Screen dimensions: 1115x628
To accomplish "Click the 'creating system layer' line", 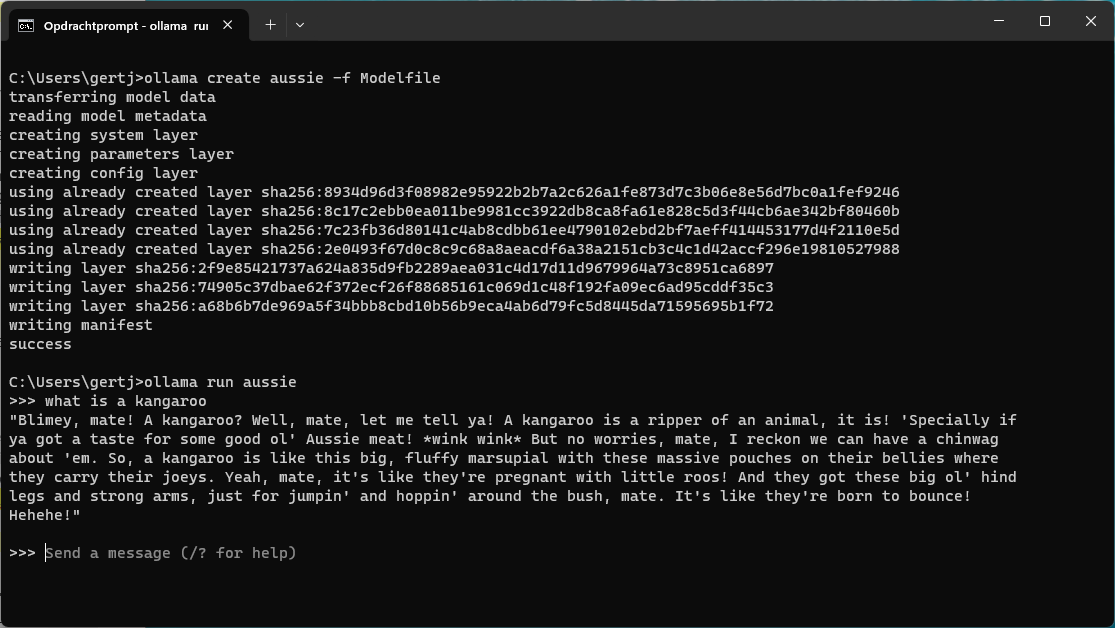I will [104, 135].
